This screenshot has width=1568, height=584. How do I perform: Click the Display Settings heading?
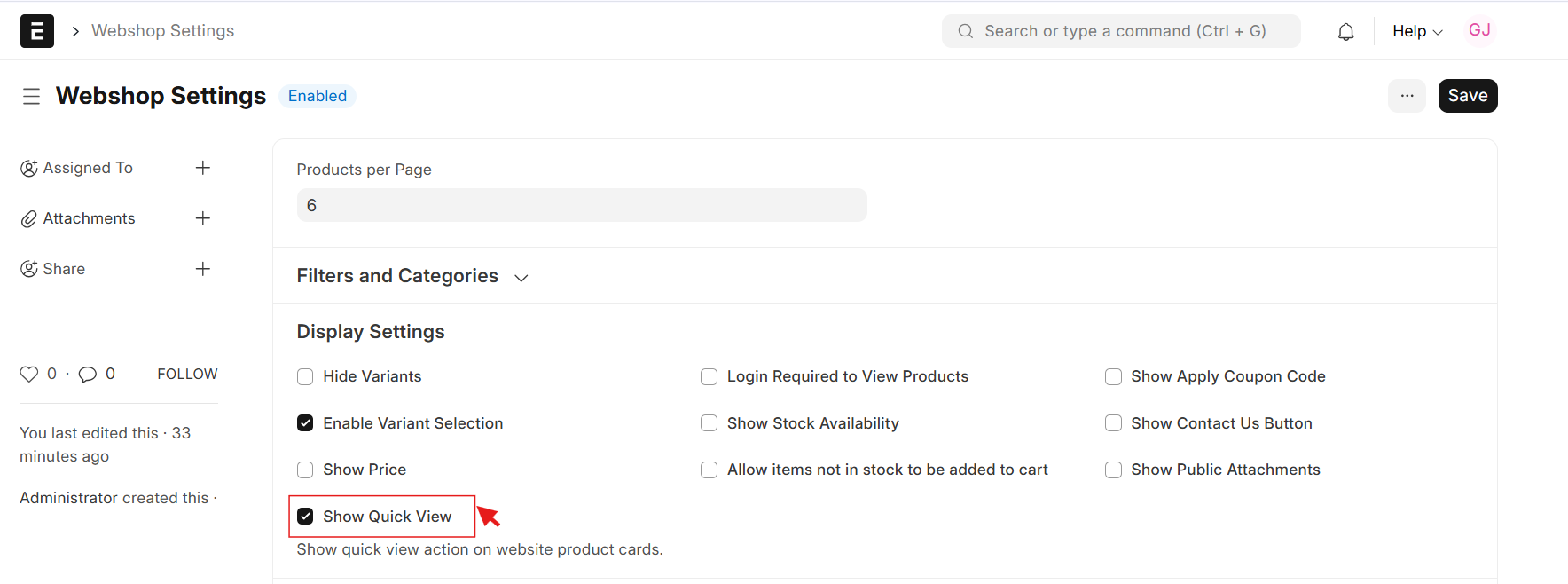click(x=371, y=332)
